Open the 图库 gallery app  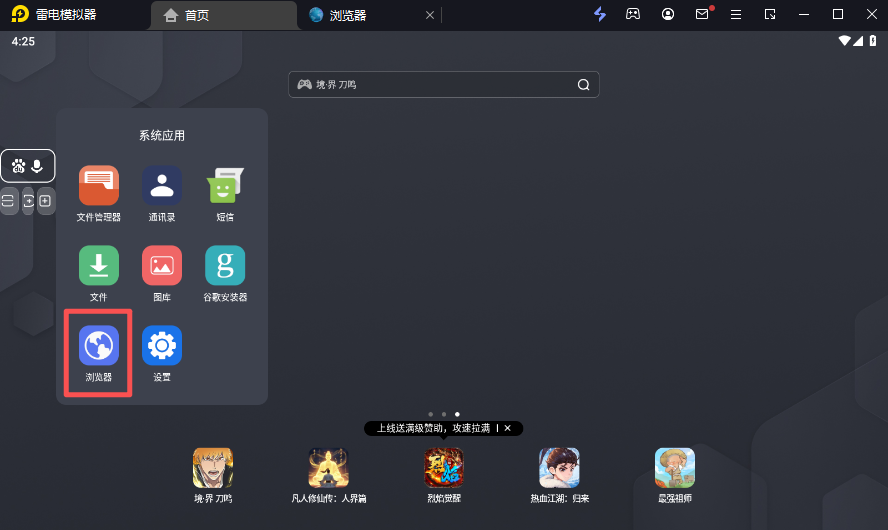coord(161,266)
